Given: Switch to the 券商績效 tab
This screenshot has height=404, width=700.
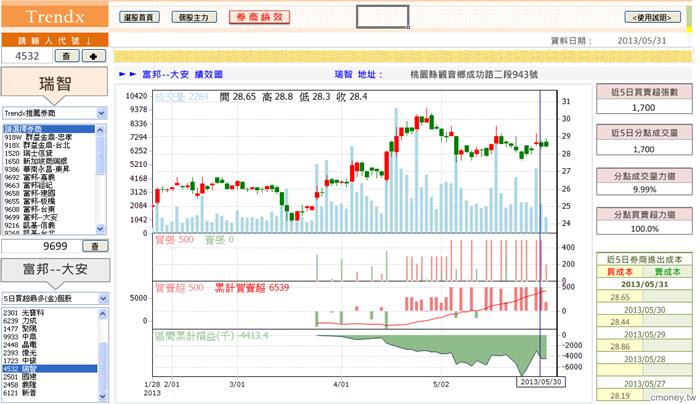Looking at the screenshot, I should tap(258, 18).
